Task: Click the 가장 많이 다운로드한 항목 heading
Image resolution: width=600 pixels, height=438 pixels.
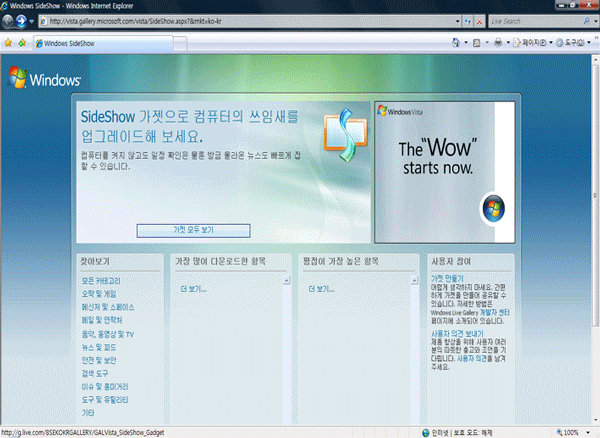Action: 220,261
